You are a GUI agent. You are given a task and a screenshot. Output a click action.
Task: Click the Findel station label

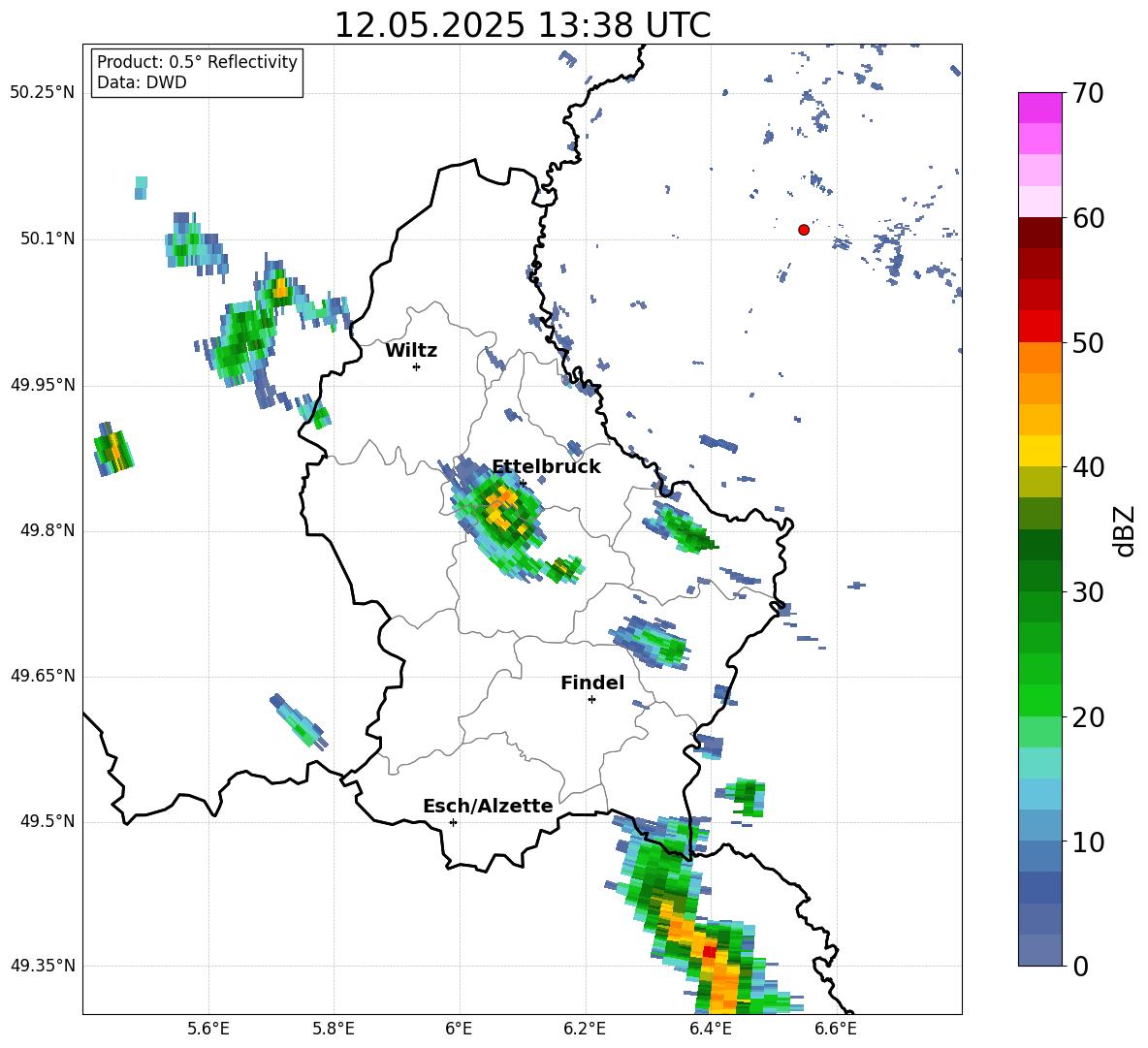(592, 683)
